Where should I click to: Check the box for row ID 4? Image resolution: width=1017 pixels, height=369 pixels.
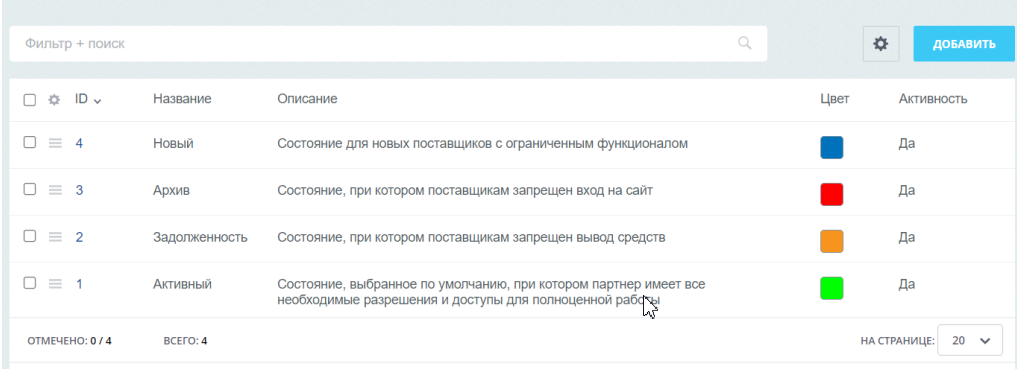click(30, 143)
